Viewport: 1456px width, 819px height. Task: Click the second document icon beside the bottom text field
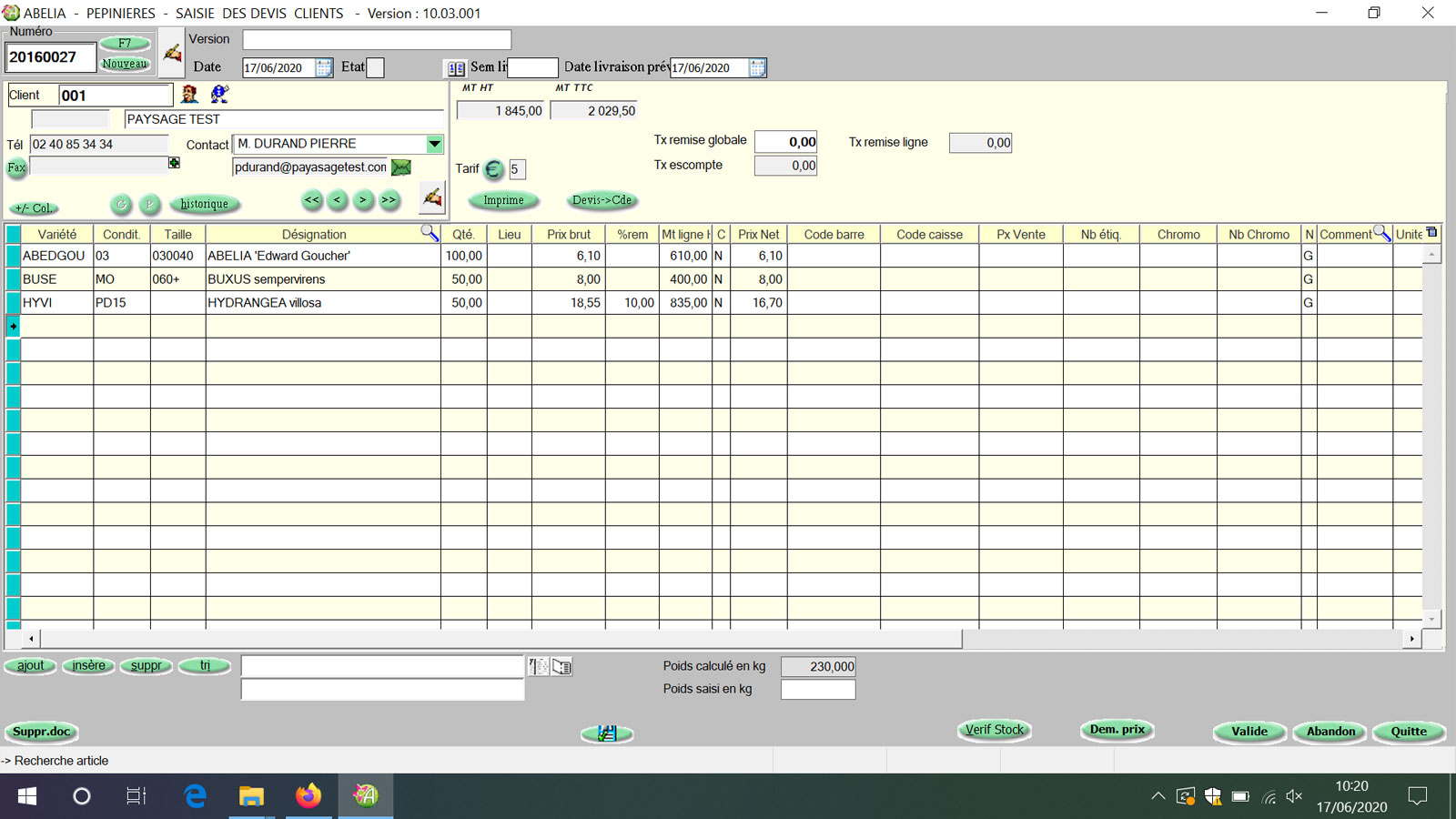561,667
